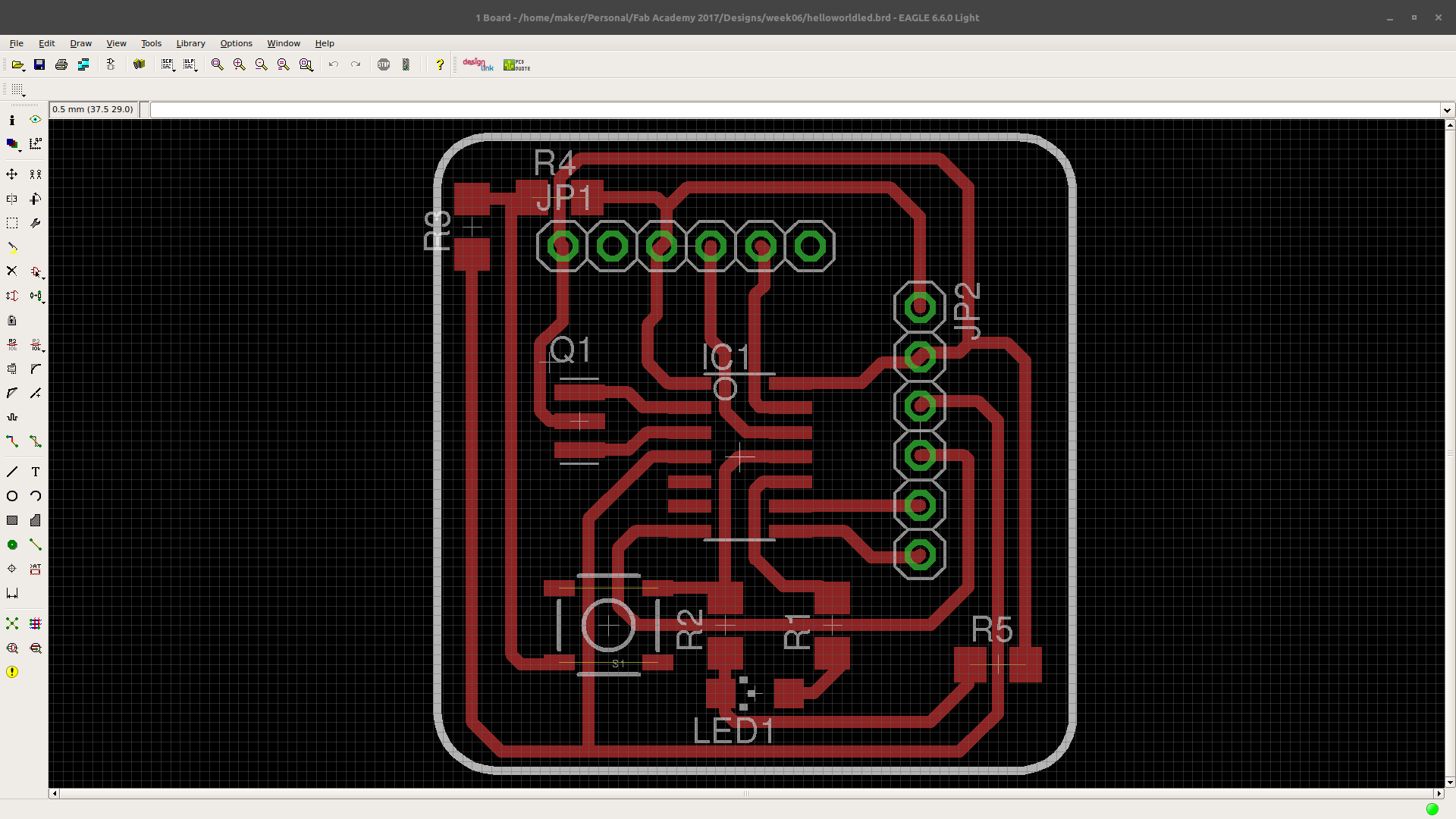1456x819 pixels.
Task: Open the Grid settings dropdown
Action: pyautogui.click(x=18, y=90)
